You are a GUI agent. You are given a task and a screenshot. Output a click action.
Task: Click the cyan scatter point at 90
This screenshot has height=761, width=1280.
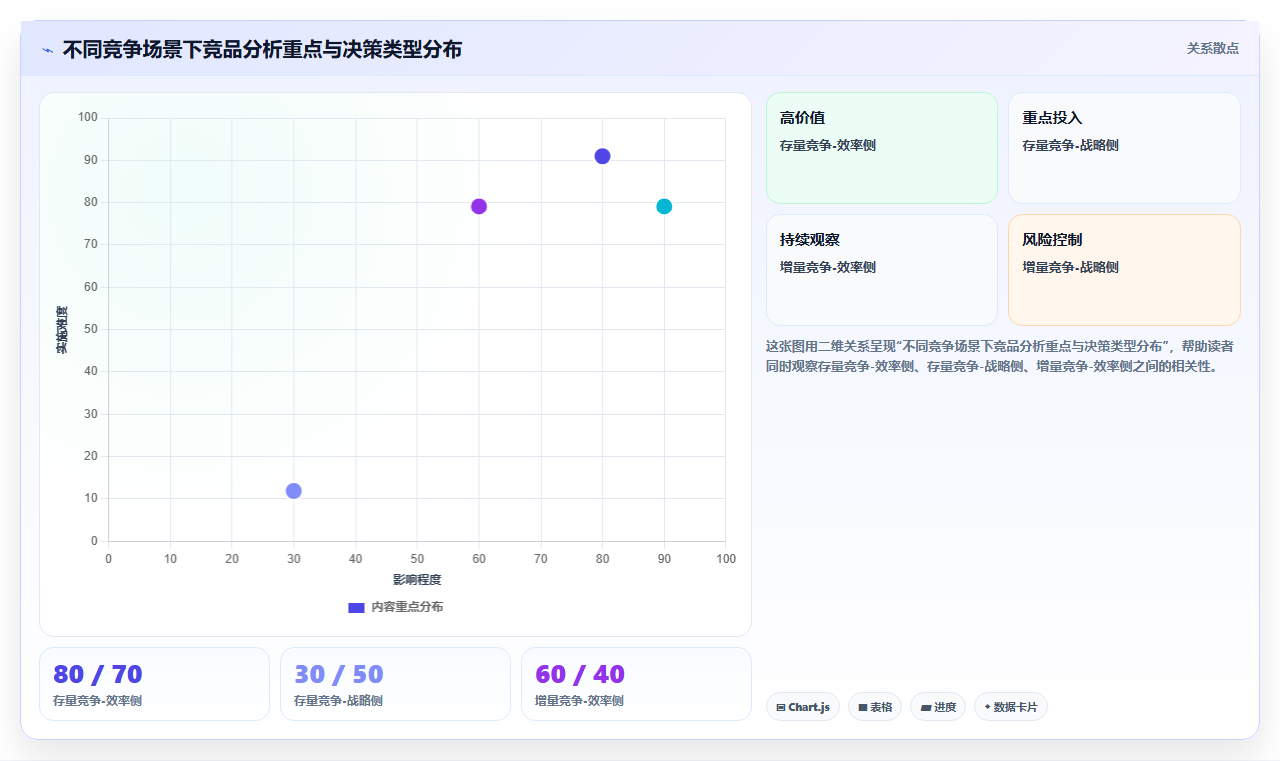664,206
